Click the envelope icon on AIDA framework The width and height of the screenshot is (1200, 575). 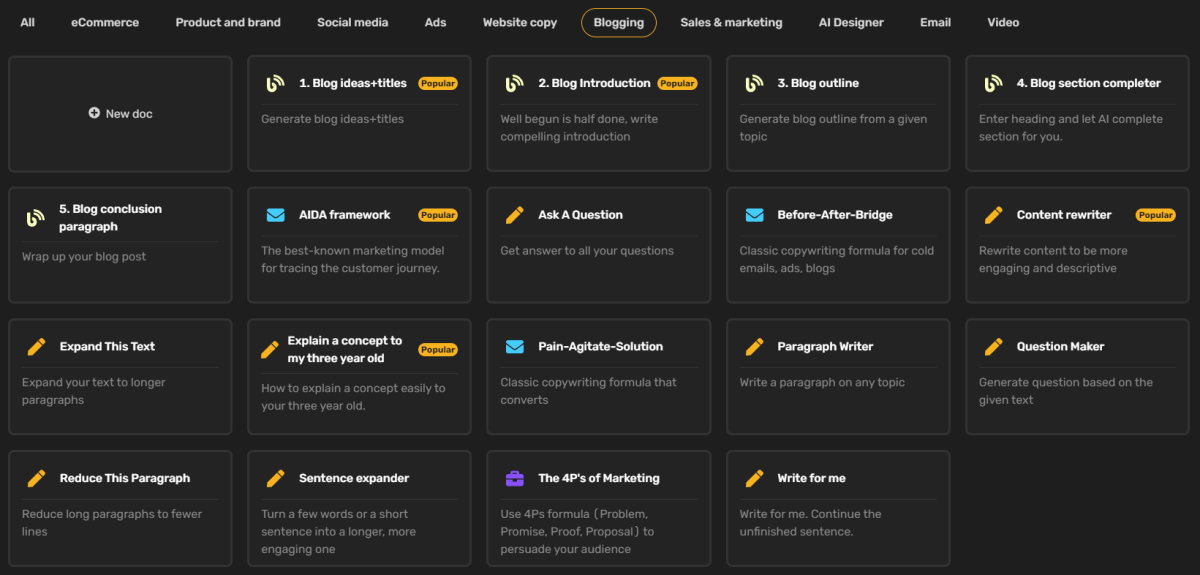pyautogui.click(x=275, y=215)
